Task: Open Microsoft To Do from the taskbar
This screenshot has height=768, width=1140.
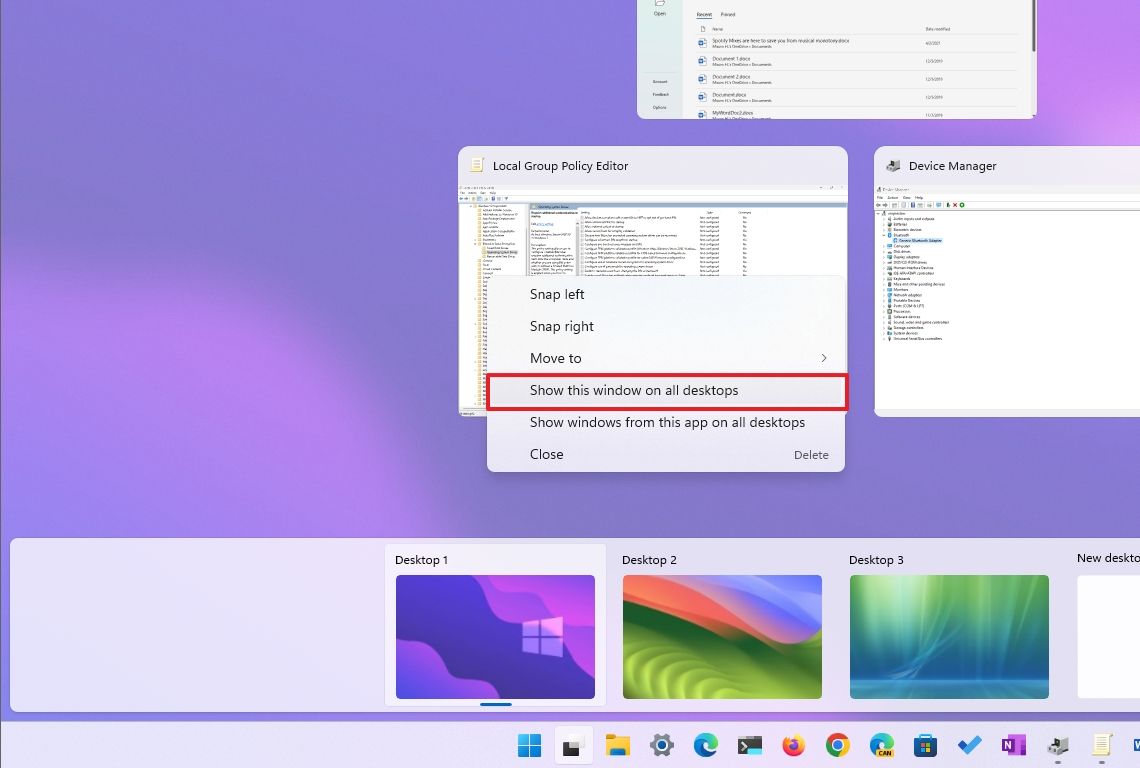Action: click(969, 745)
